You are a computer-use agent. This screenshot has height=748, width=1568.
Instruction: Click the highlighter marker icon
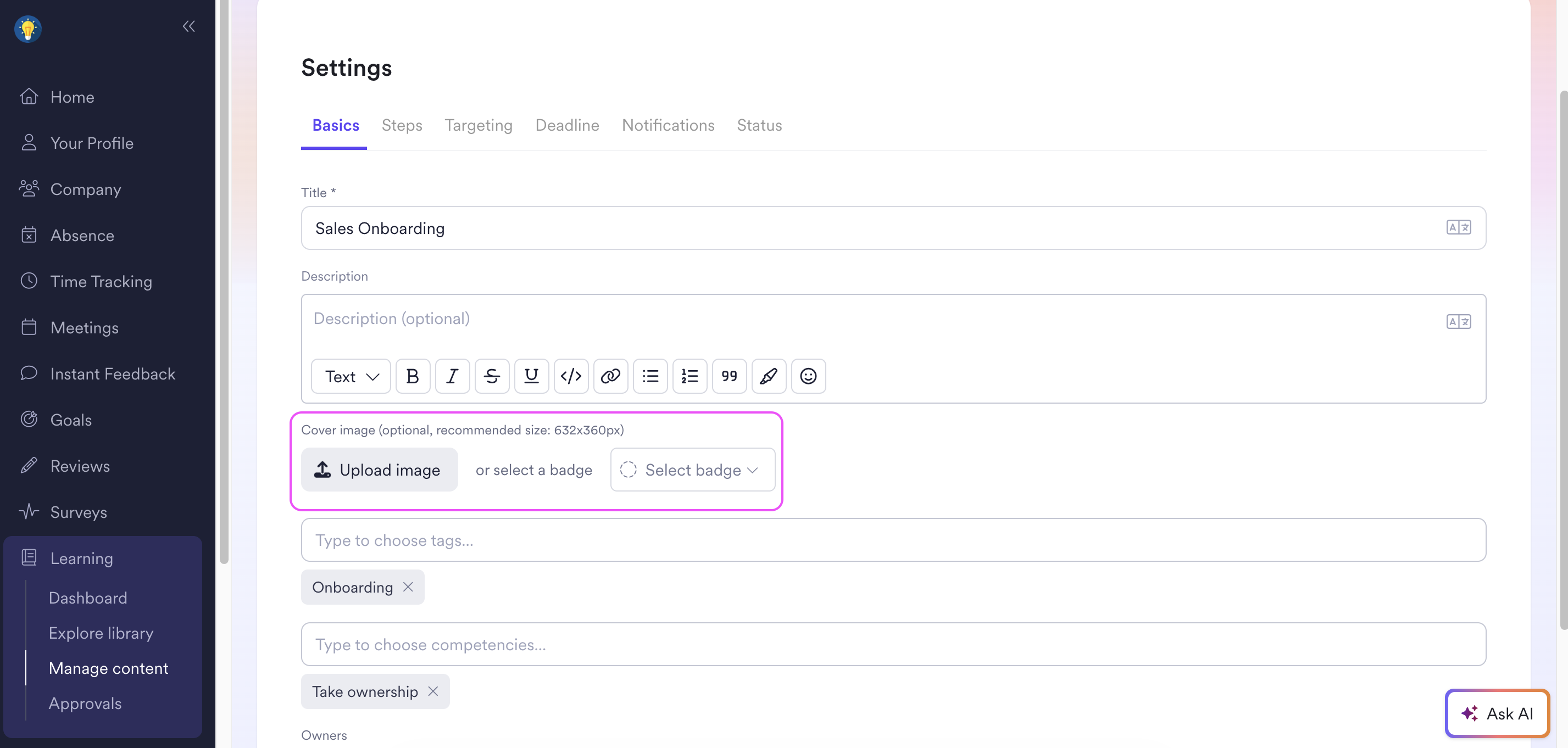click(x=768, y=376)
